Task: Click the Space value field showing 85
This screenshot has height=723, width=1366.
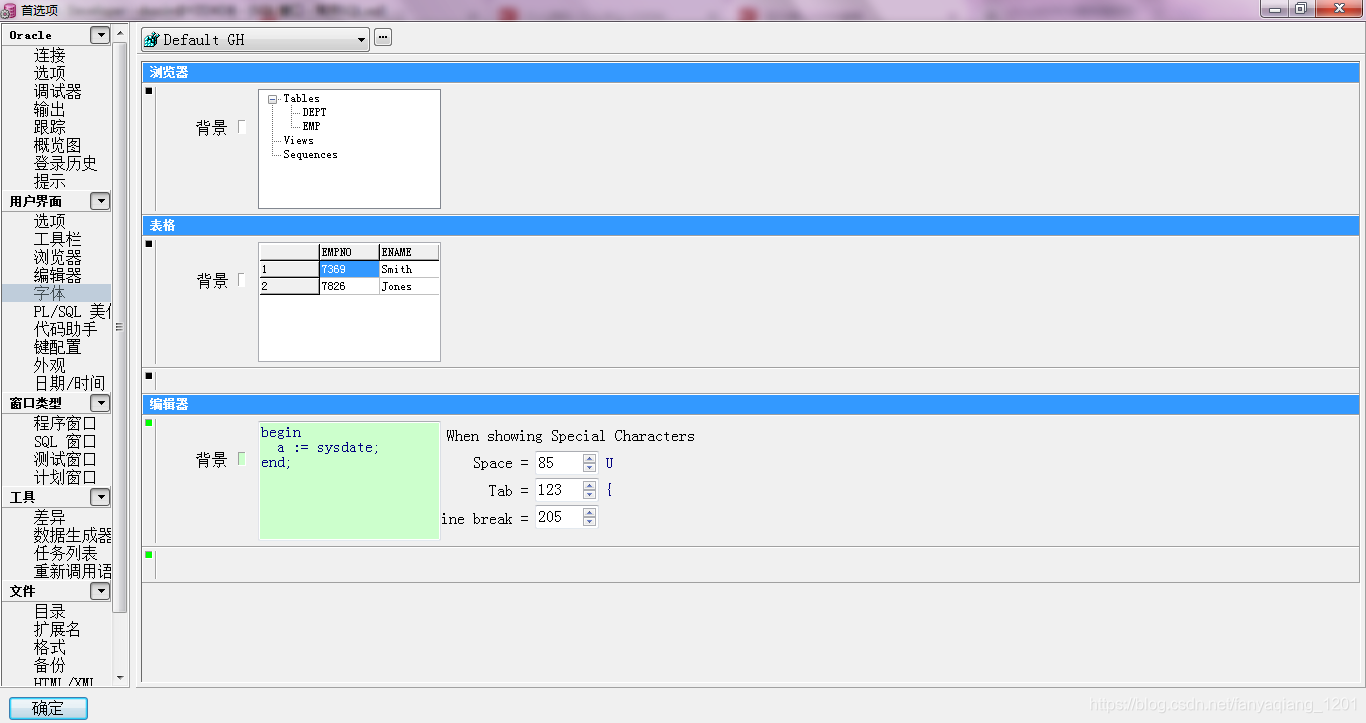Action: (558, 463)
